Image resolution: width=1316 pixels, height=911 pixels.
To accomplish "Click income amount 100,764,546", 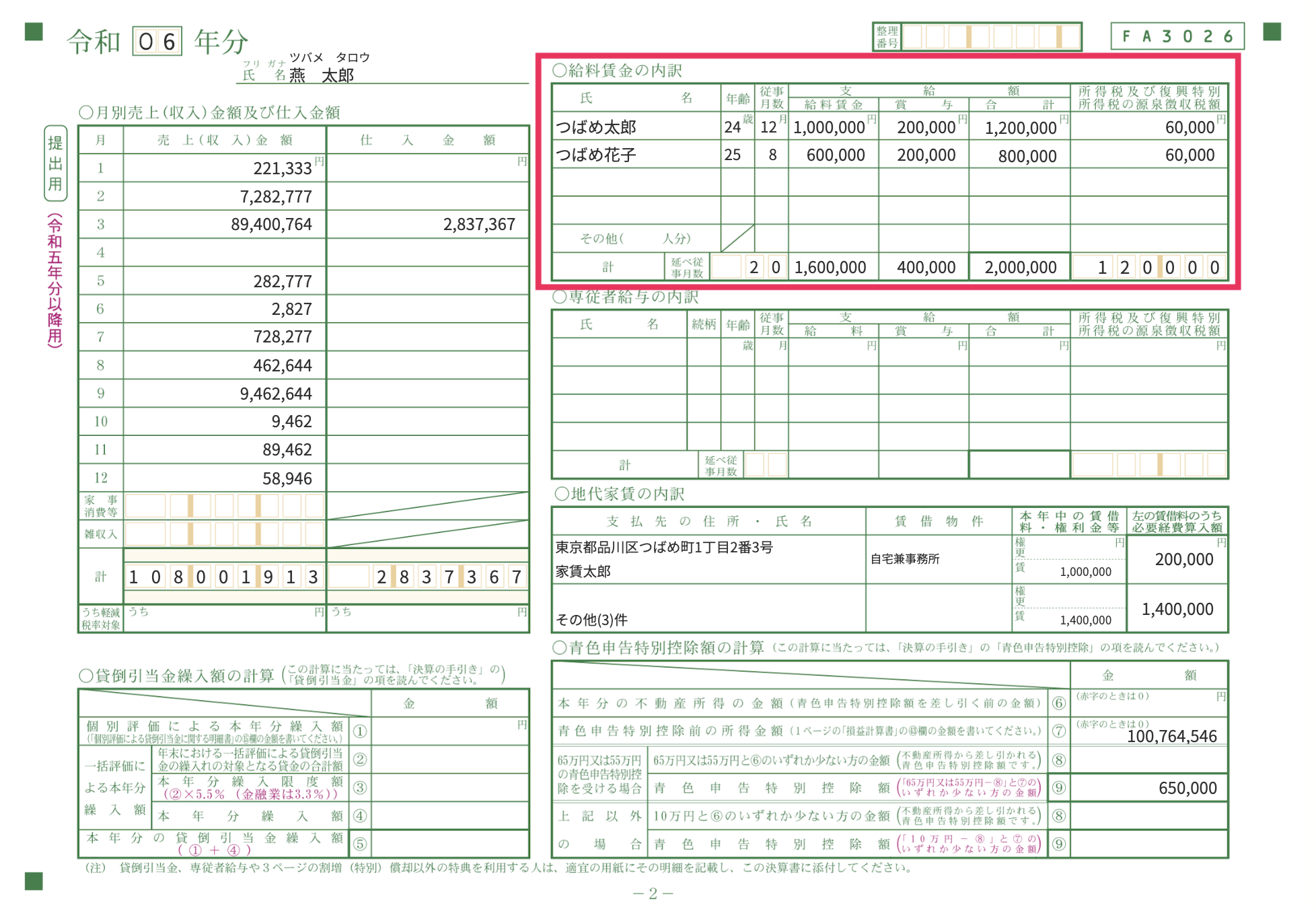I will click(1171, 736).
